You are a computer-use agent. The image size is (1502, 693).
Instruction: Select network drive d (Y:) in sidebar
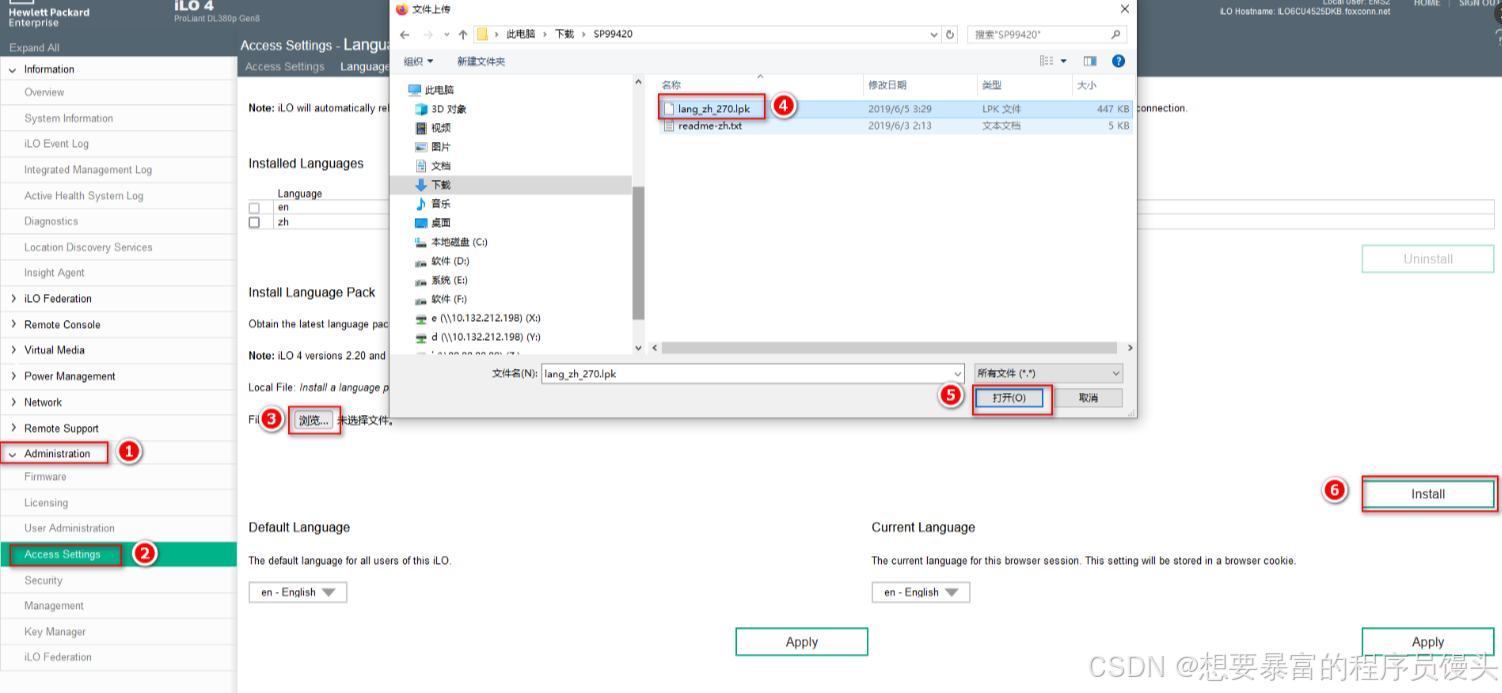click(477, 337)
